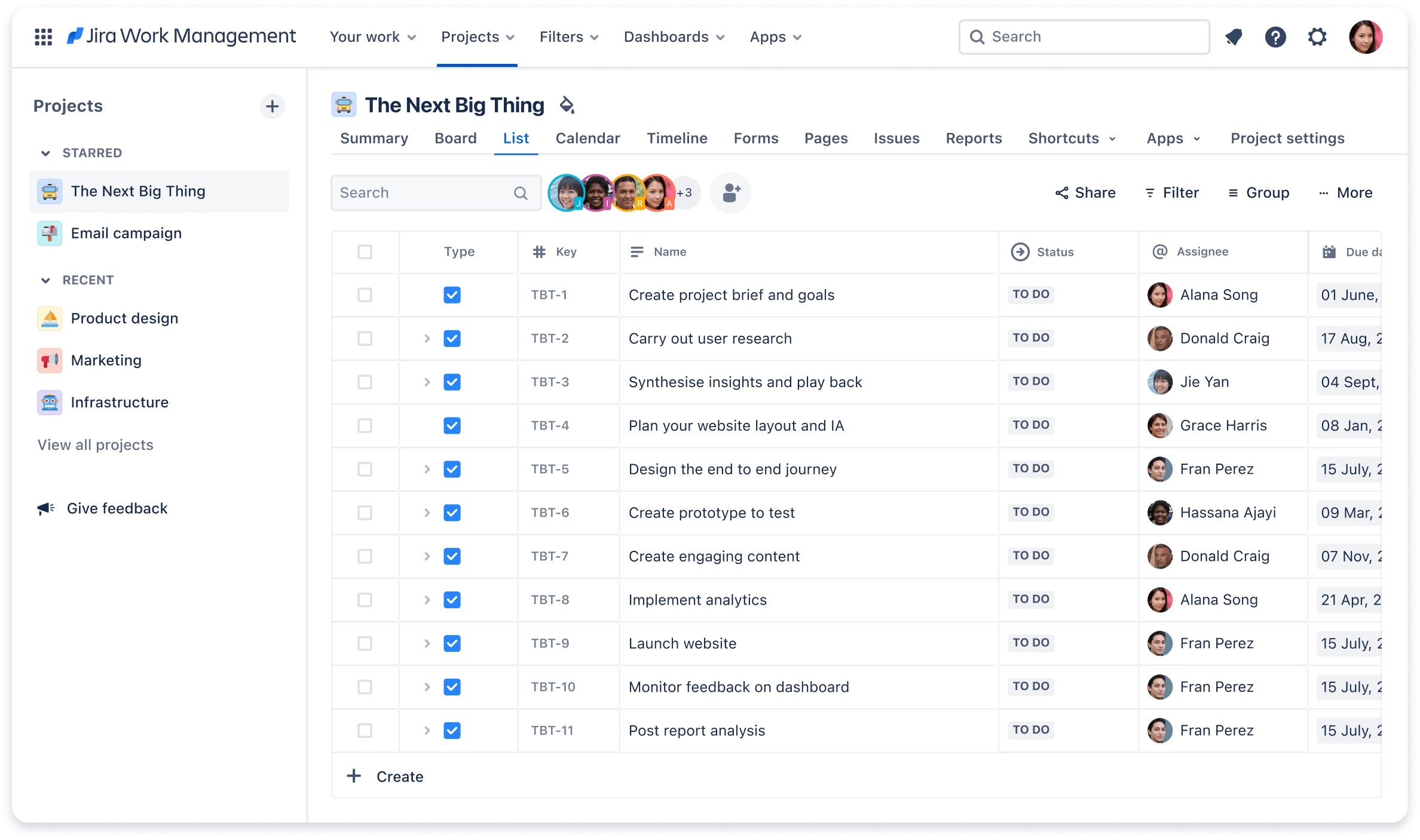Toggle checkbox for TBT-4 task row
Screen dimensions: 1420x840
pyautogui.click(x=365, y=425)
